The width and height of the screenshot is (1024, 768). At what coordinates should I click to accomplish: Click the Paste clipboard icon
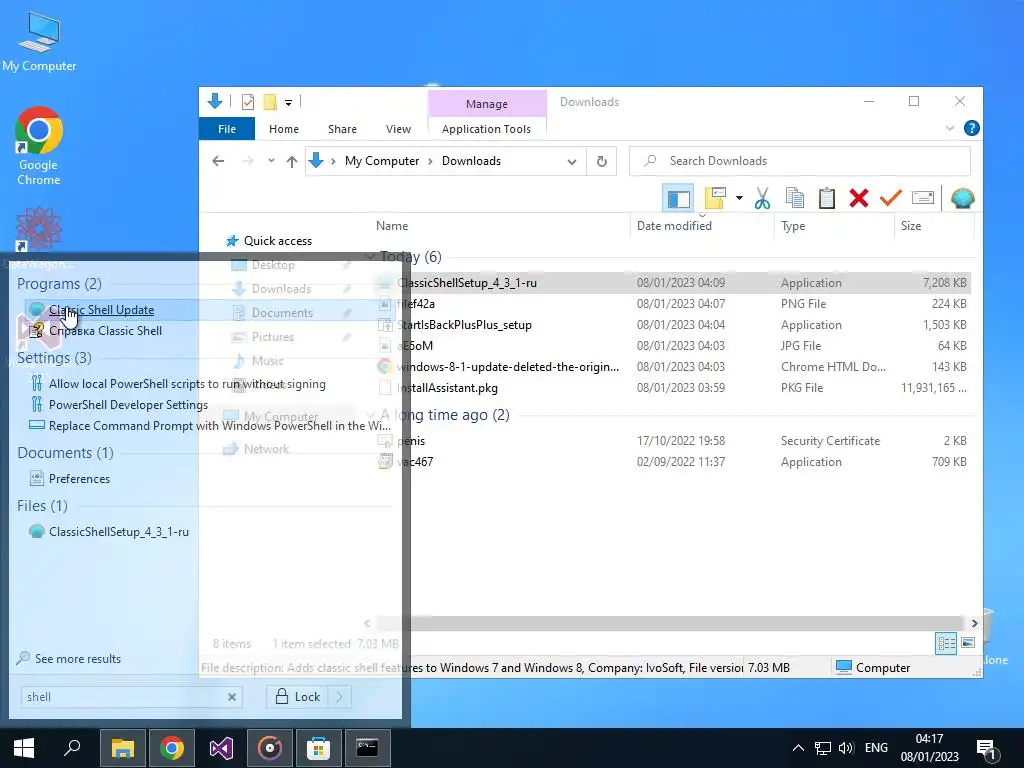tap(827, 199)
